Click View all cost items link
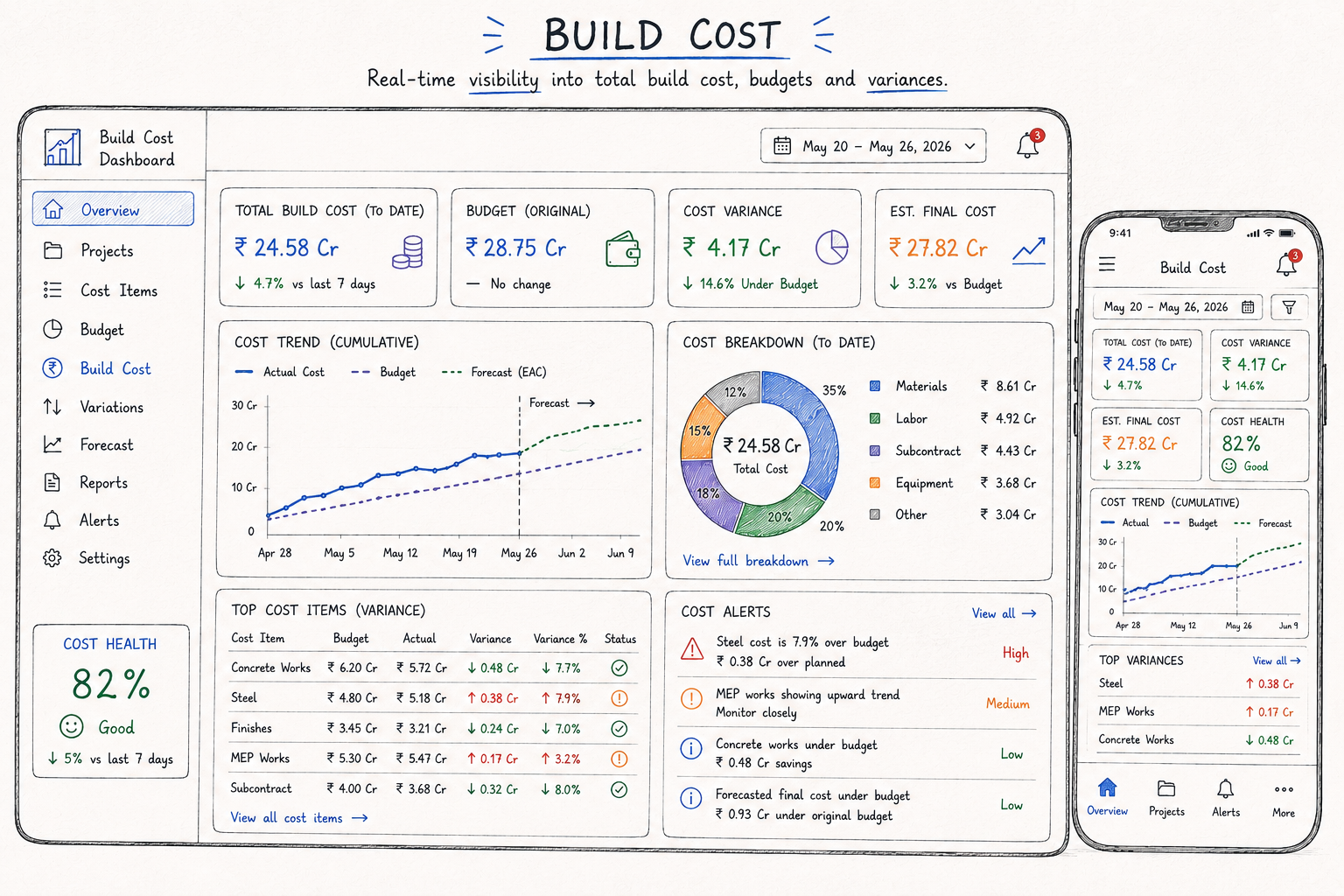 point(299,818)
